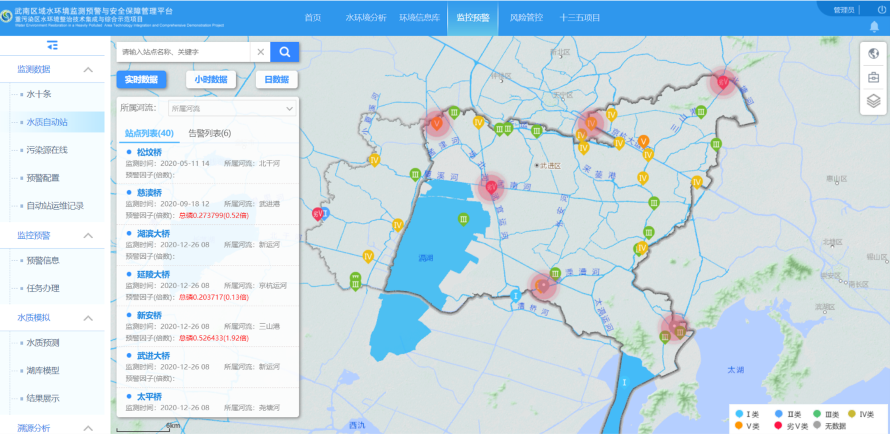Image resolution: width=890 pixels, height=434 pixels.
Task: Select the red 劣V marker at far left edge
Action: tap(317, 214)
